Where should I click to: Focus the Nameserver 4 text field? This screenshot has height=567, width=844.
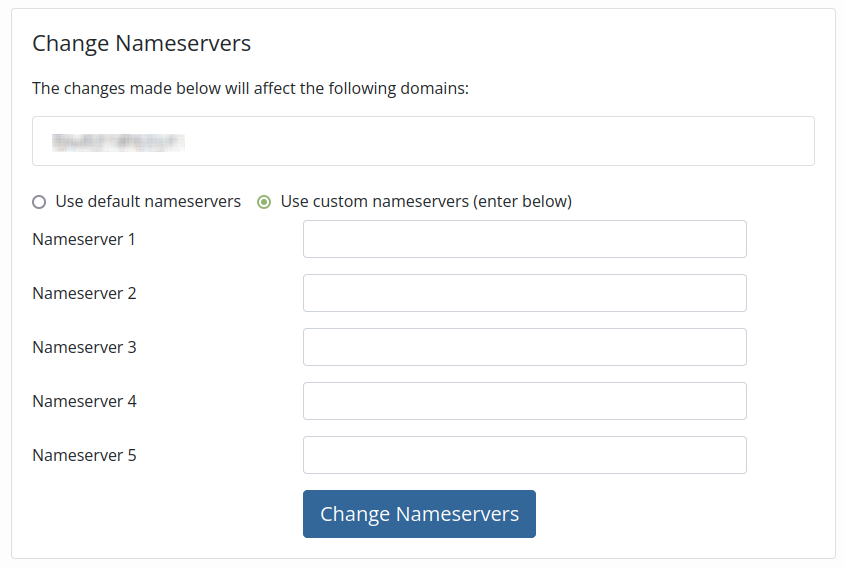(x=524, y=401)
